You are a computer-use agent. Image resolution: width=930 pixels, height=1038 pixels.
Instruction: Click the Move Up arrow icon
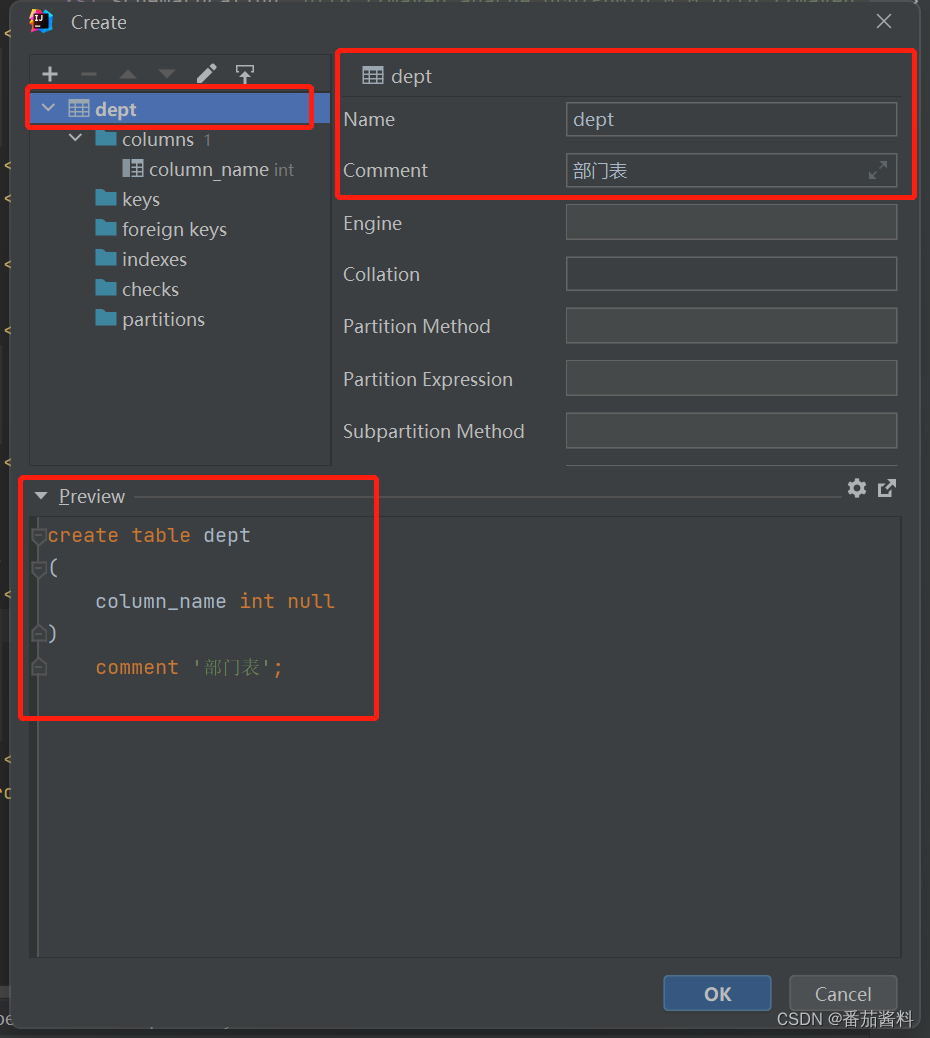coord(128,74)
